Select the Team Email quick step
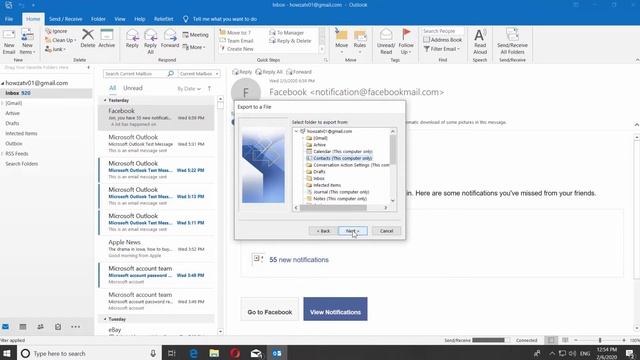640x360 pixels. coord(237,41)
